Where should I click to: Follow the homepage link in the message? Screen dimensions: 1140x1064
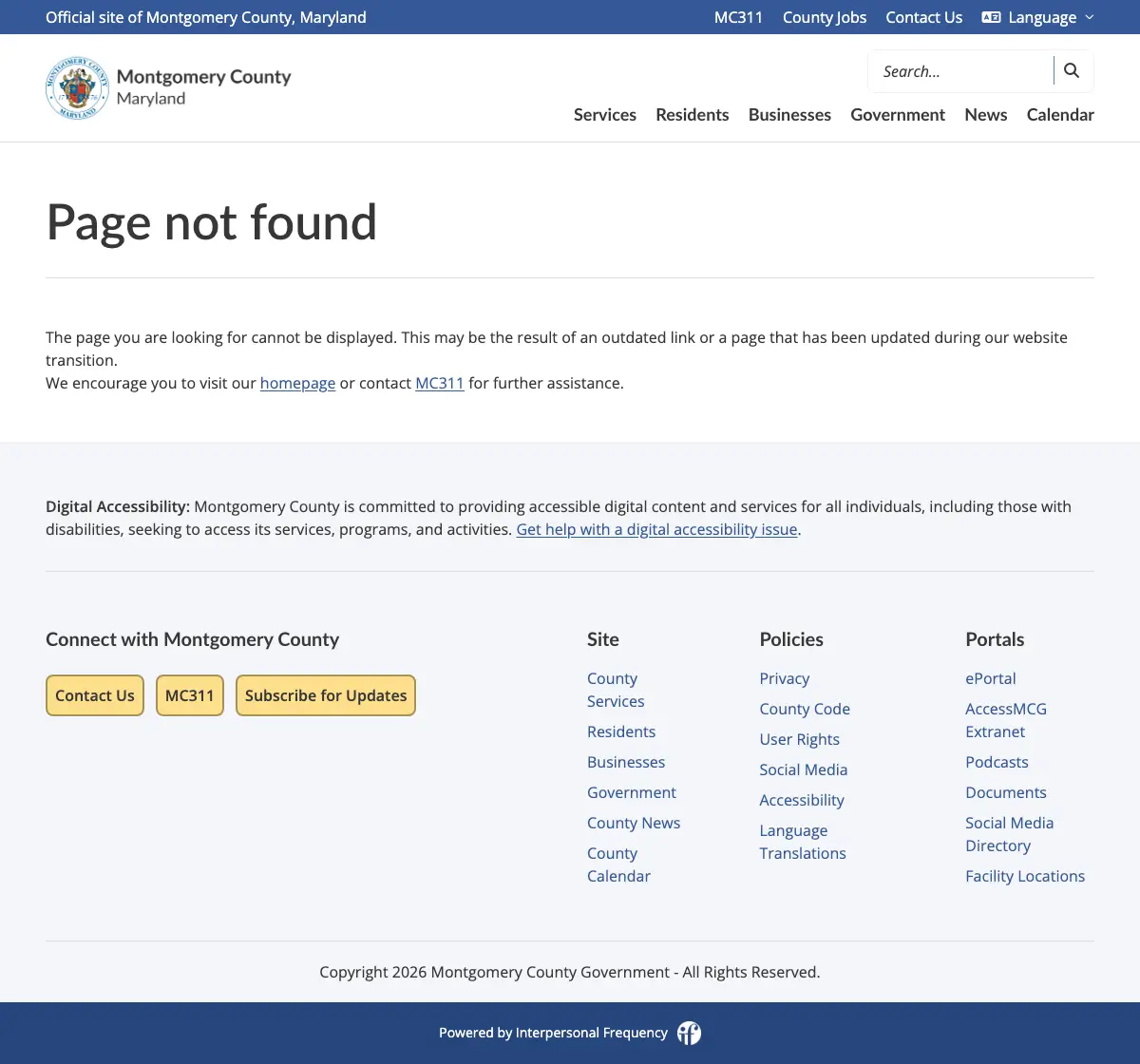click(x=297, y=383)
